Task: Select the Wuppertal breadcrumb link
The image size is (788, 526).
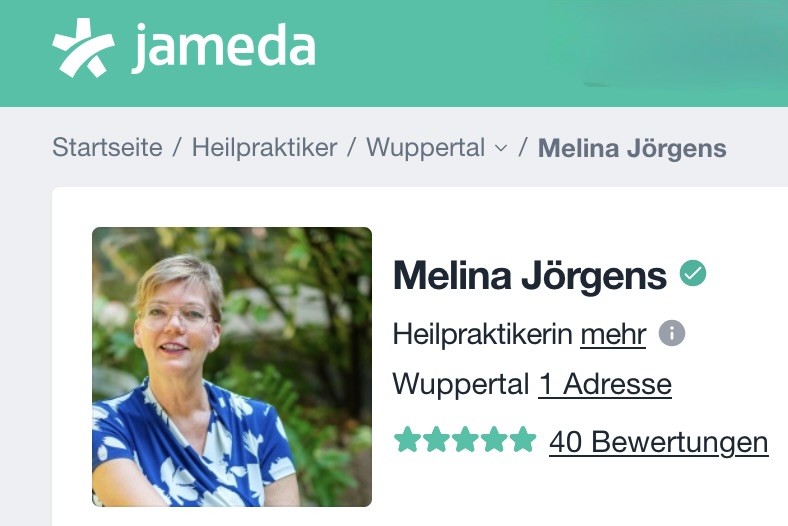Action: 426,148
